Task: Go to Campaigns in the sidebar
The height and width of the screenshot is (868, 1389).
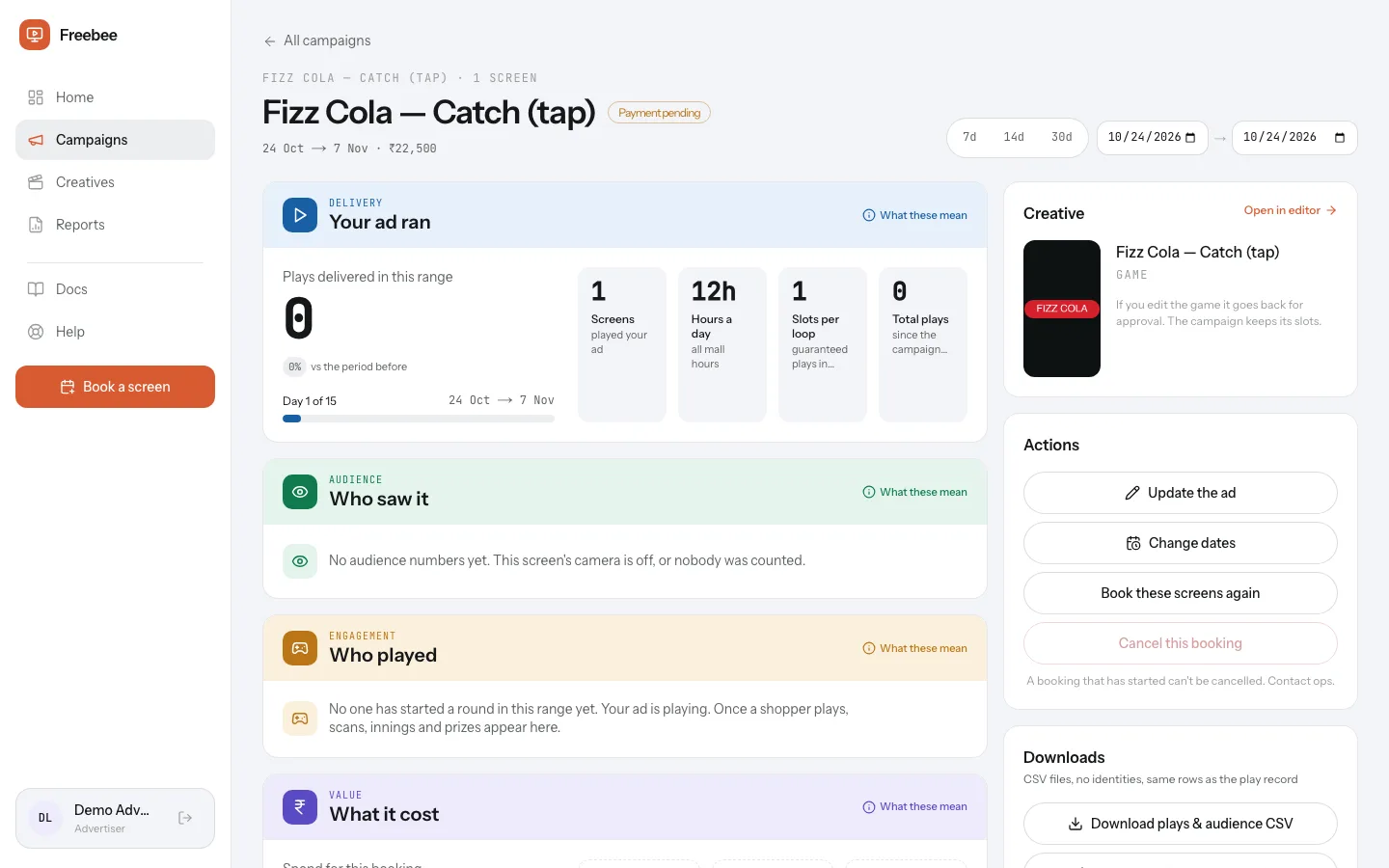Action: (115, 140)
